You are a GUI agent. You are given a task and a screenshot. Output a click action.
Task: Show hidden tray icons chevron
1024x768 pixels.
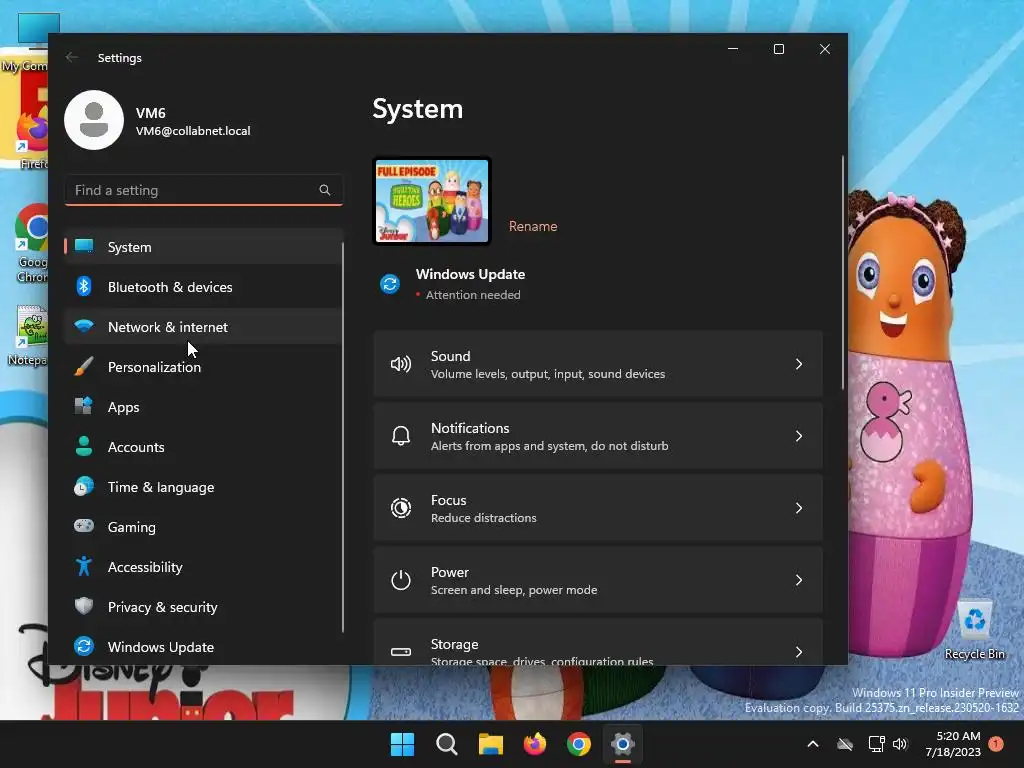point(813,744)
